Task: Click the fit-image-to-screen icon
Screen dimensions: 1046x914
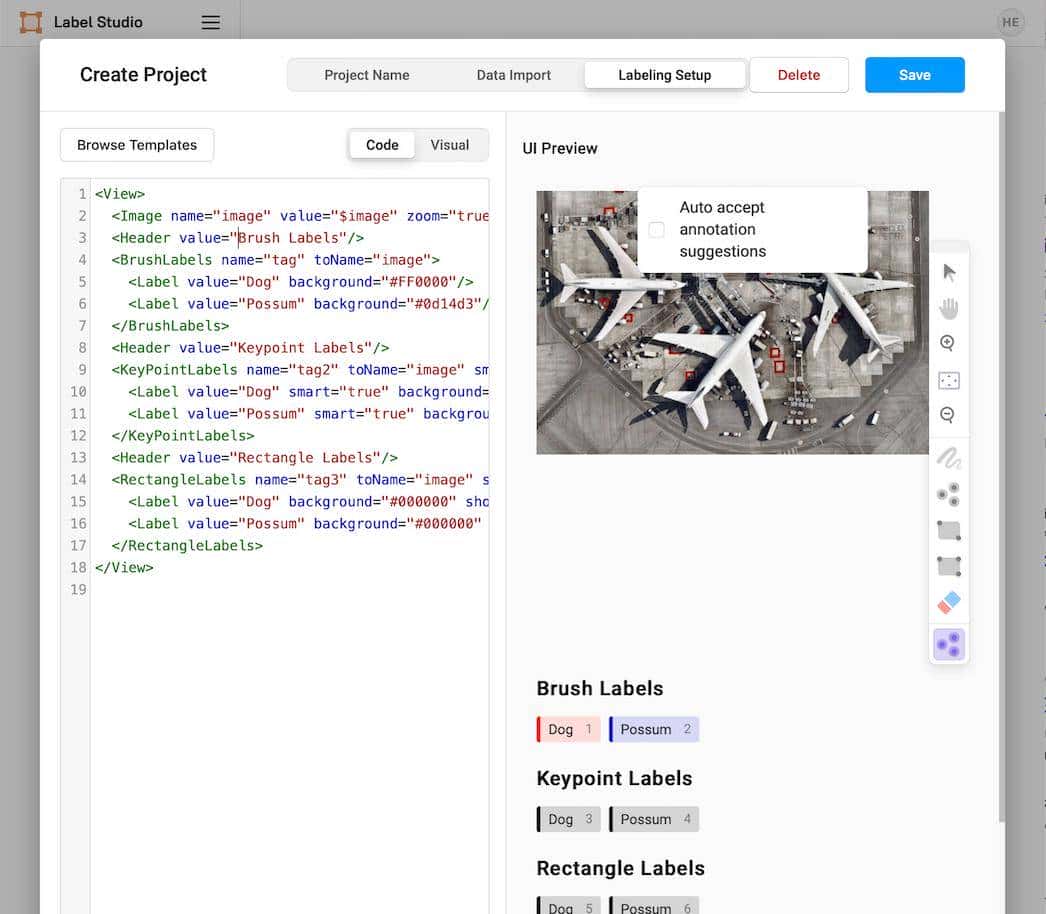Action: tap(949, 380)
